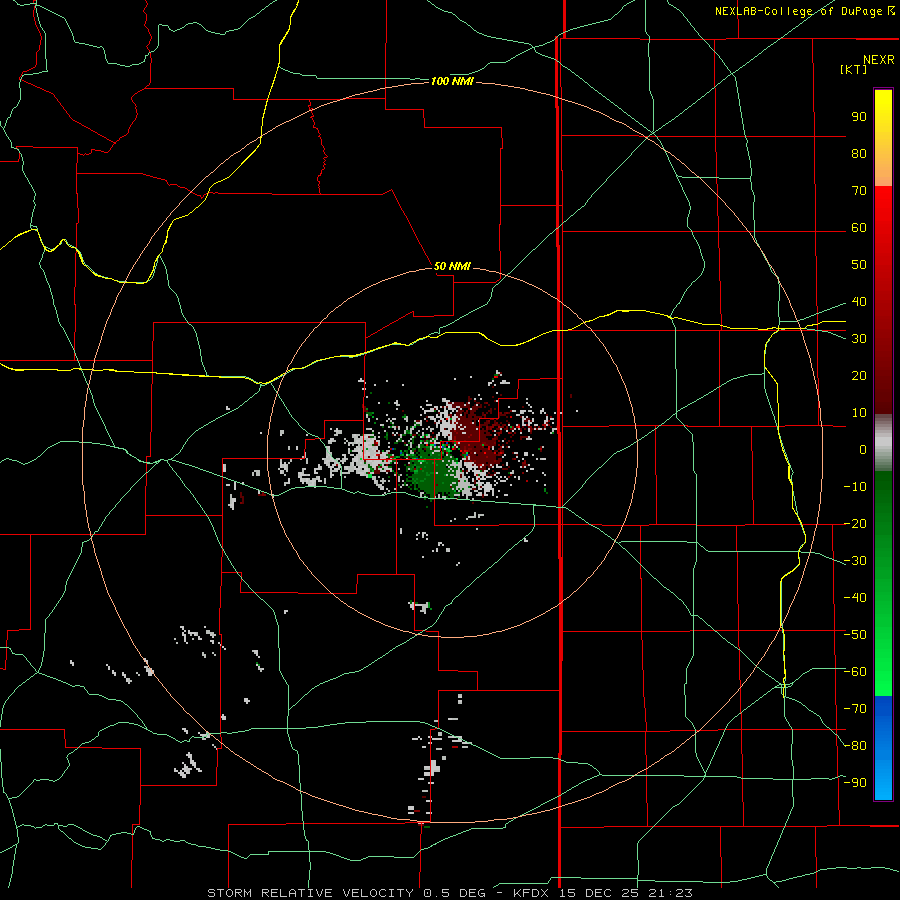Screen dimensions: 900x900
Task: Click the blue bottom segment of color bar
Action: click(x=883, y=748)
